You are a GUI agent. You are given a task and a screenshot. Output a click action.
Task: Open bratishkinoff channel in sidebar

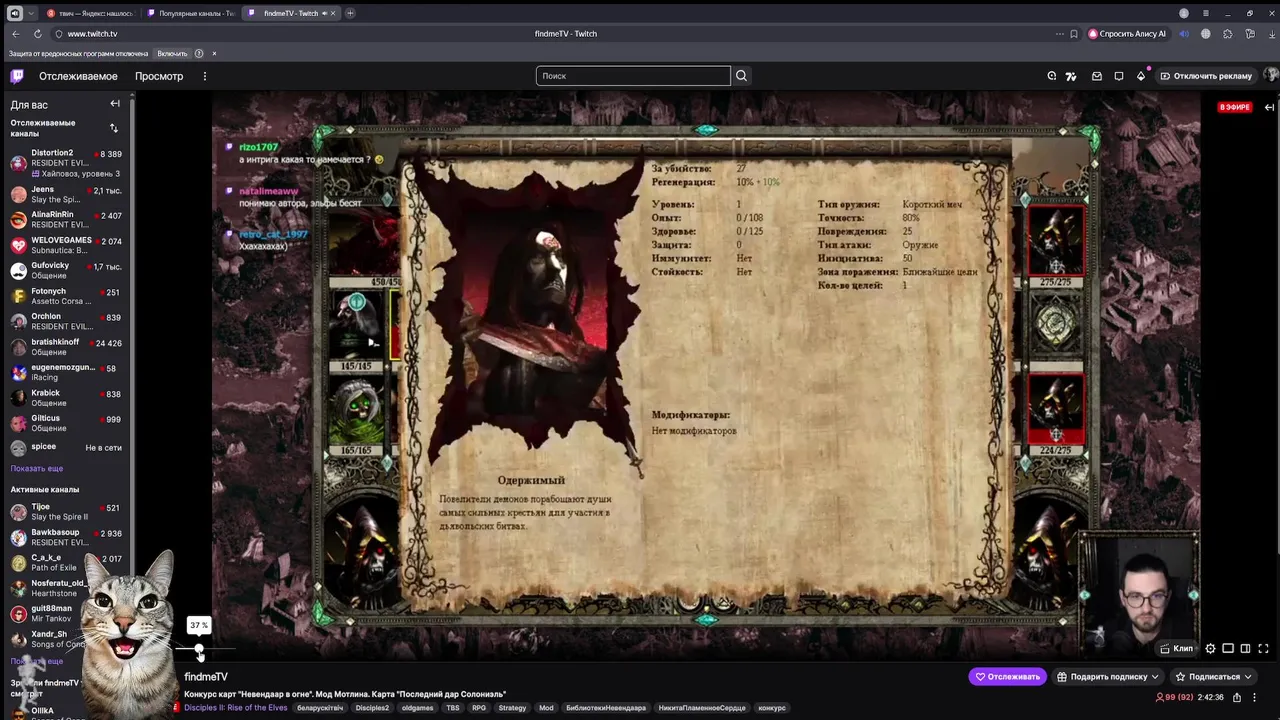pyautogui.click(x=66, y=347)
